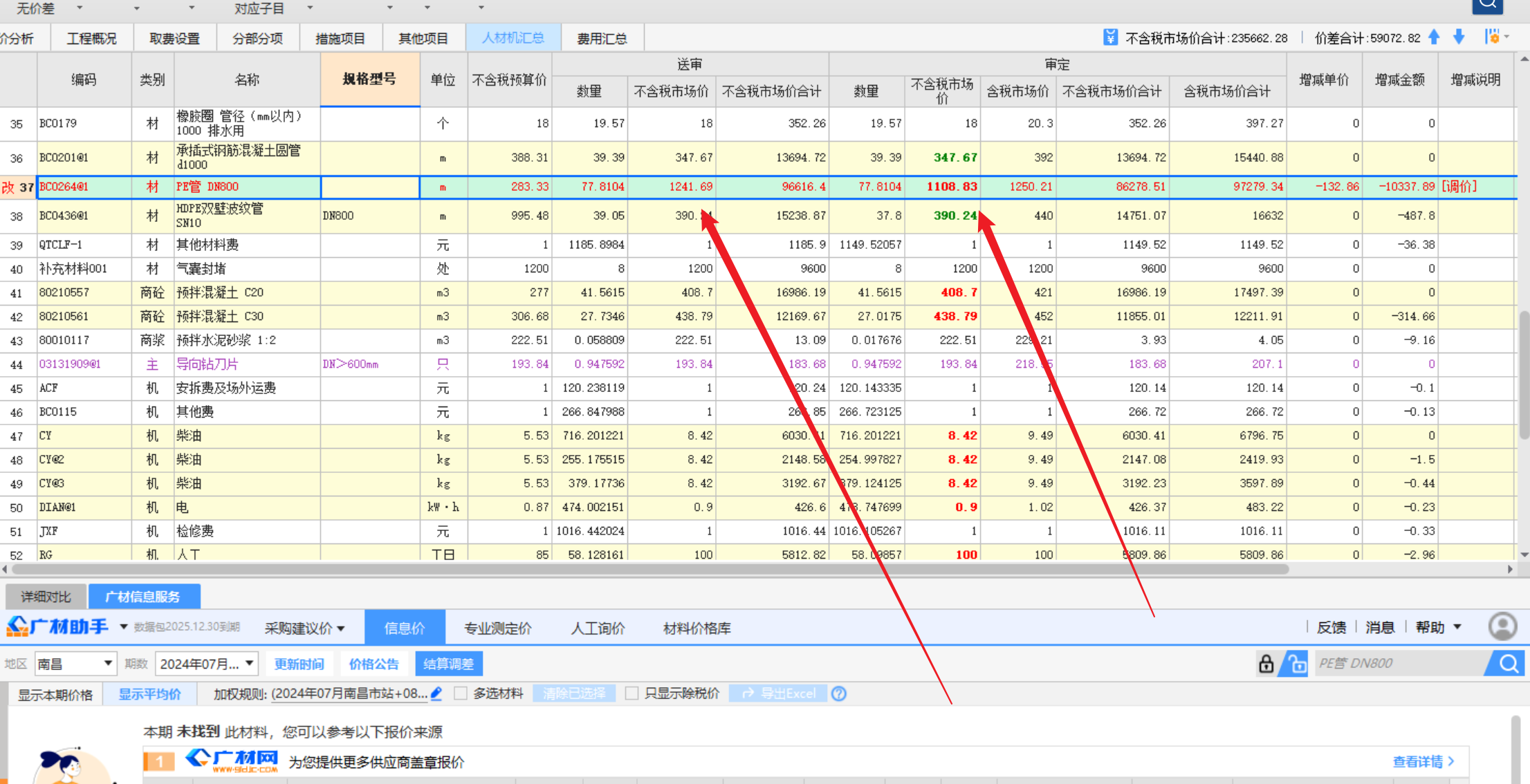Switch to the 取费设置 tab
Image resolution: width=1530 pixels, height=784 pixels.
[174, 38]
